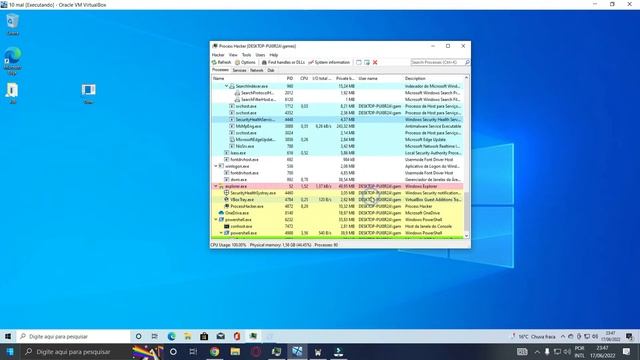Select the lsass.exe process row
This screenshot has width=640, height=360.
338,153
